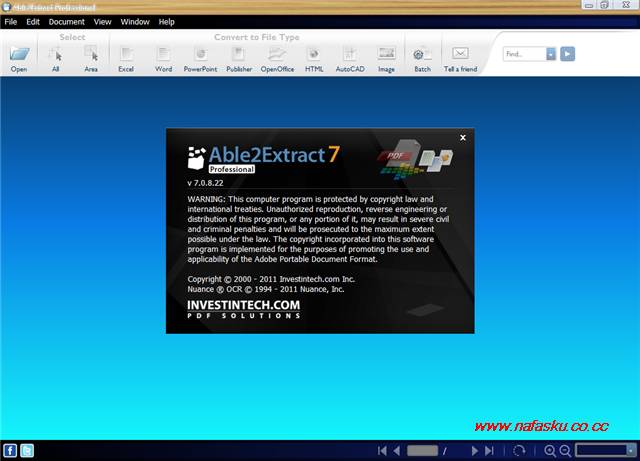The height and width of the screenshot is (461, 640).
Task: Go to the previous page
Action: pos(397,450)
